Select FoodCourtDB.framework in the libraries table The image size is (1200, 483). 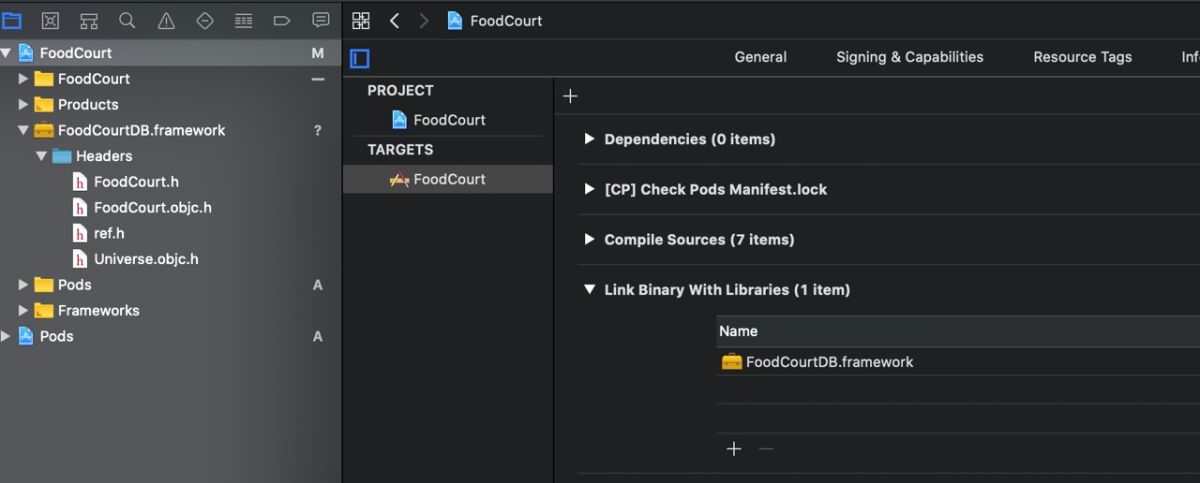(829, 362)
